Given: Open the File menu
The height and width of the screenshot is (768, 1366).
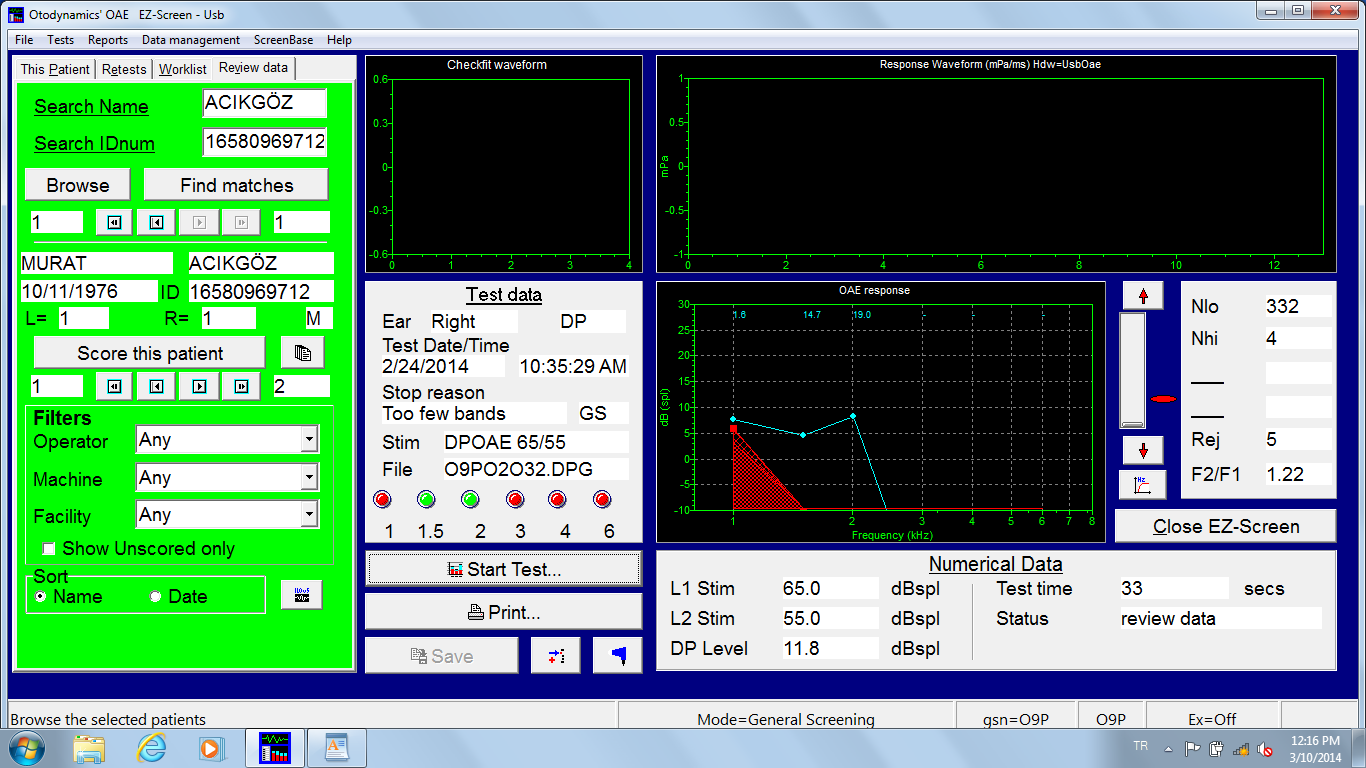Looking at the screenshot, I should (24, 40).
